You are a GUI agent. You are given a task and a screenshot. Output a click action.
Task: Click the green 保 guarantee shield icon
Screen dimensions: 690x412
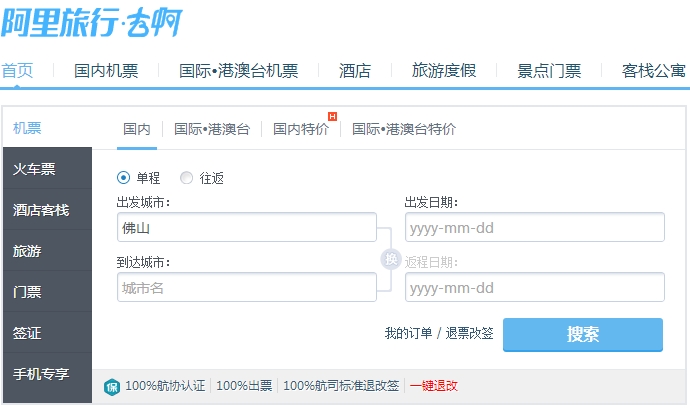(x=112, y=386)
